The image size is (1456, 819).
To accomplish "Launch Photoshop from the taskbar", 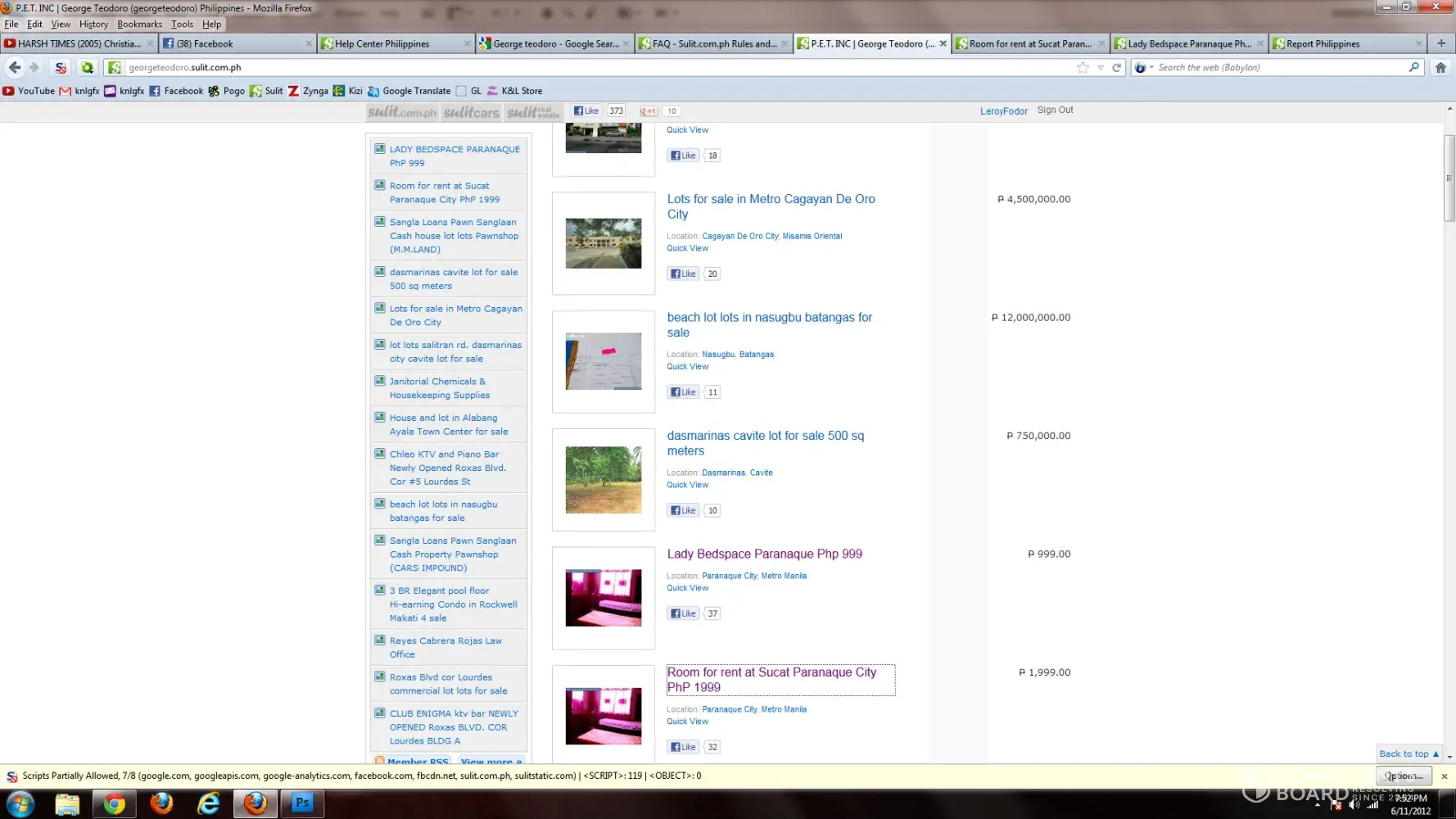I will [302, 803].
